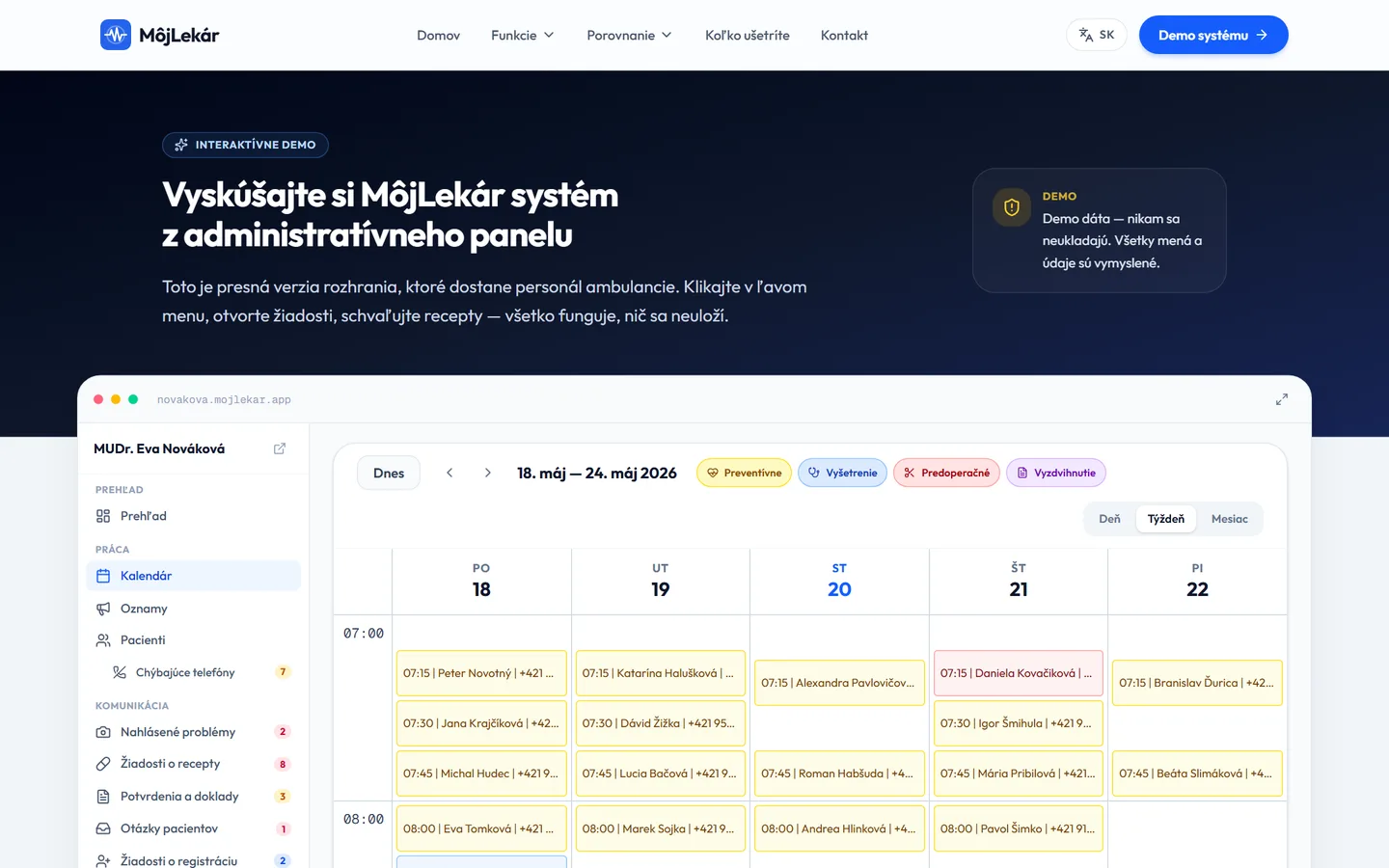
Task: Click the language translate icon
Action: click(1086, 35)
